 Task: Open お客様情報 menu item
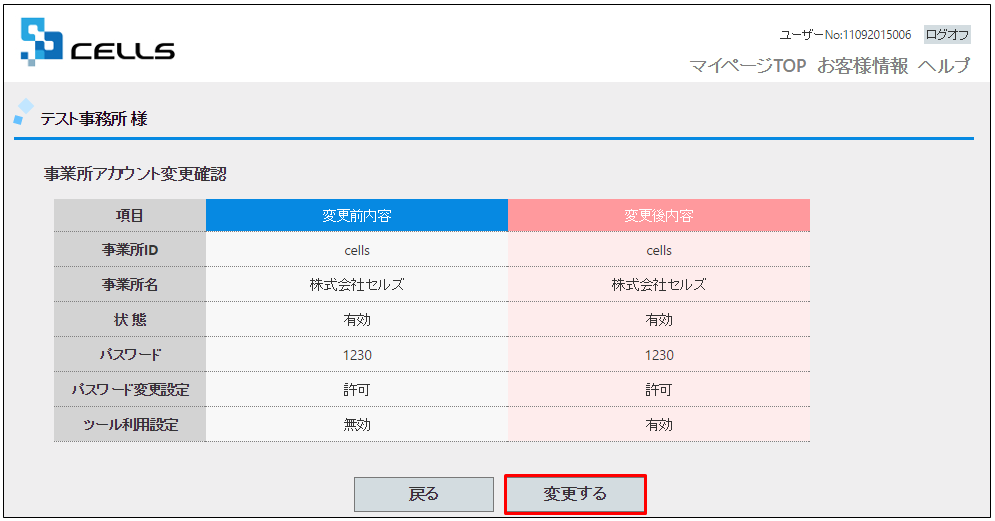click(x=862, y=65)
